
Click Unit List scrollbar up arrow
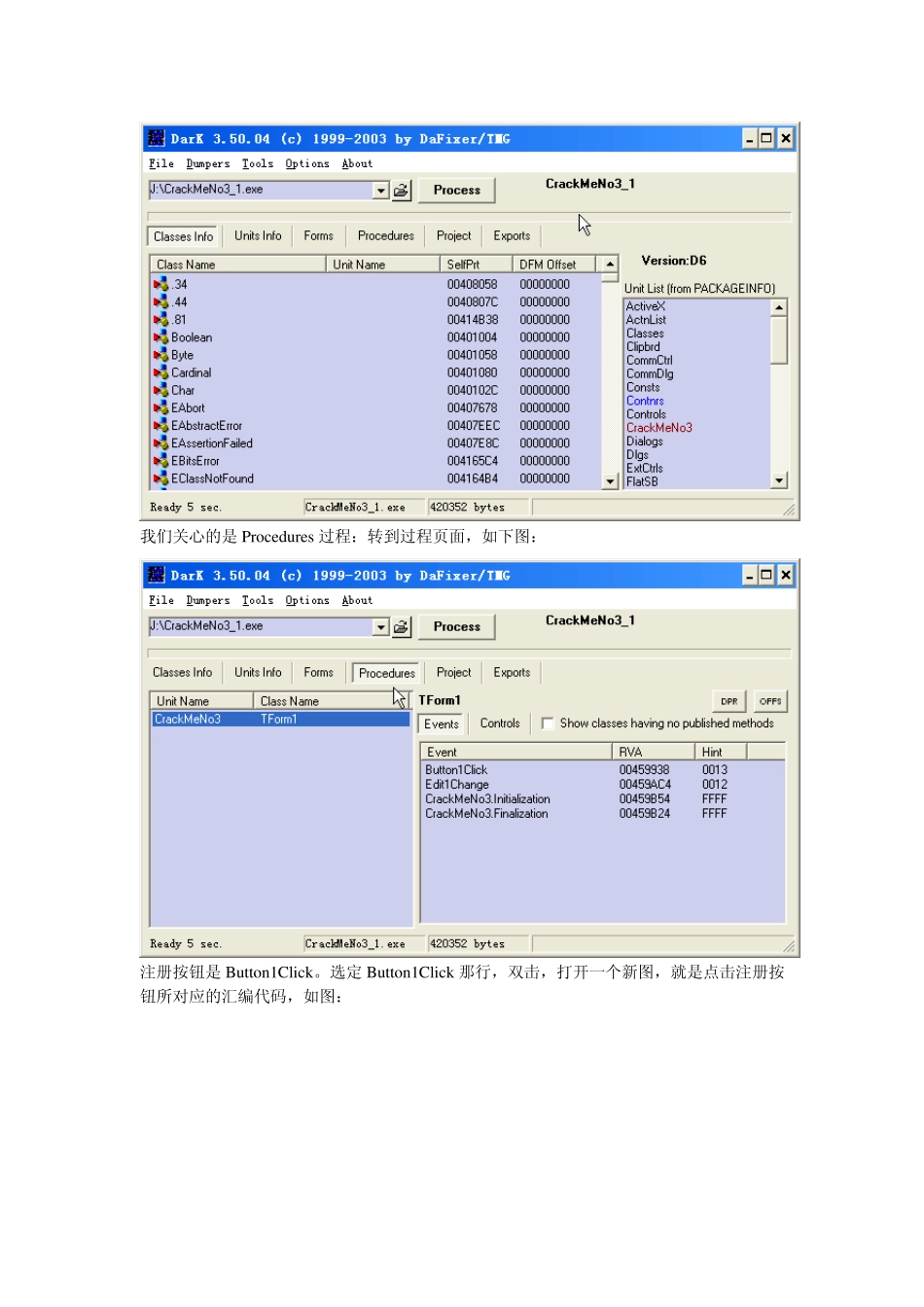pos(779,307)
